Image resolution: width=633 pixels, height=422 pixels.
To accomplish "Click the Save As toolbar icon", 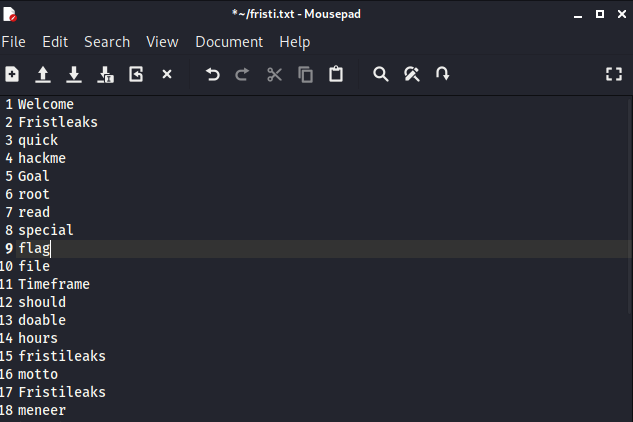I will point(105,74).
